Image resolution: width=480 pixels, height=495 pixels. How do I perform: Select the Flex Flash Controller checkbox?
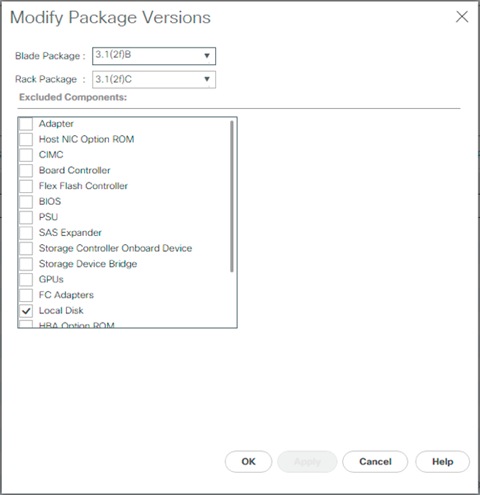click(26, 186)
